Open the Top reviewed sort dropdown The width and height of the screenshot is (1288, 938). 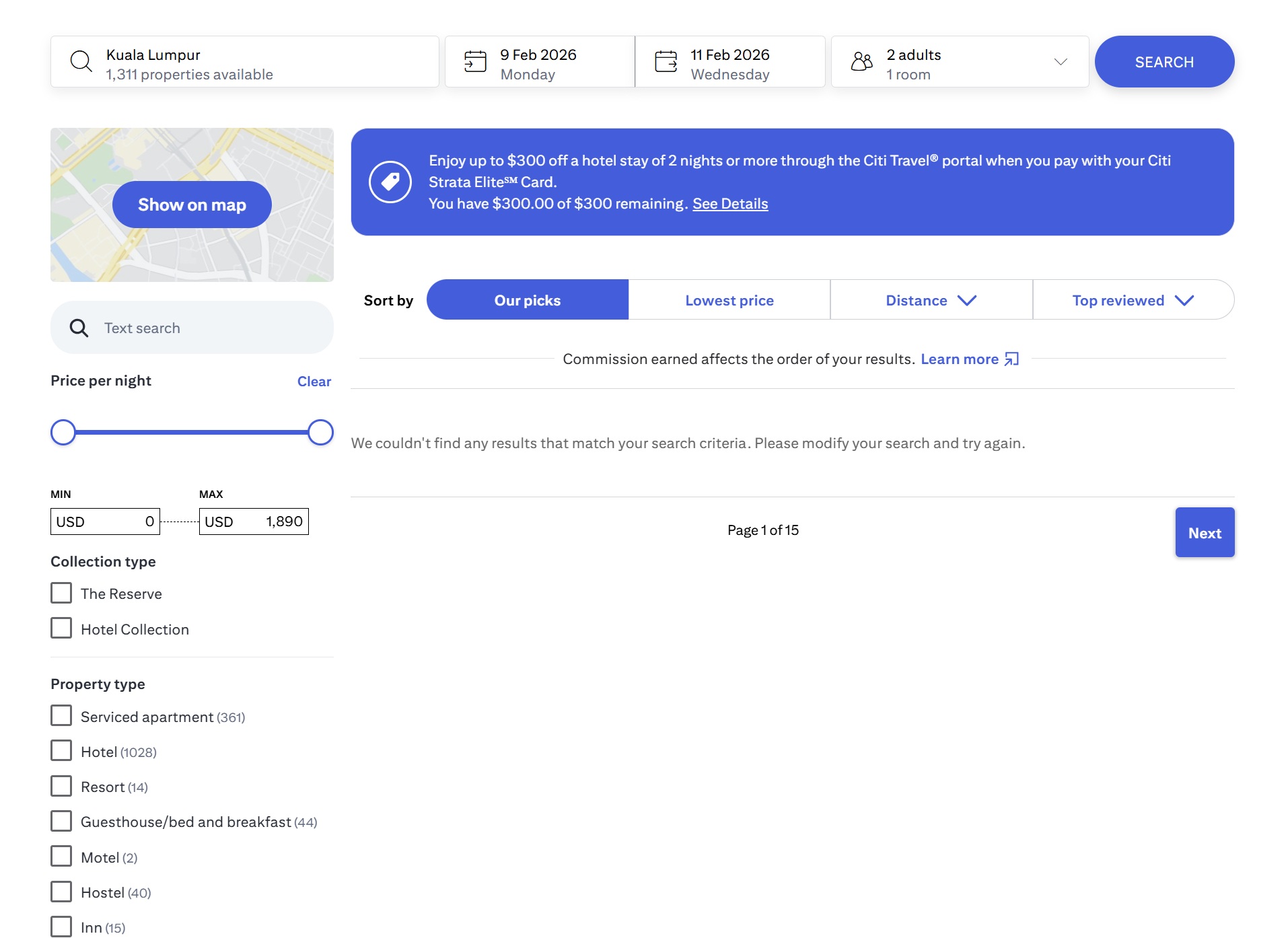pos(1133,300)
